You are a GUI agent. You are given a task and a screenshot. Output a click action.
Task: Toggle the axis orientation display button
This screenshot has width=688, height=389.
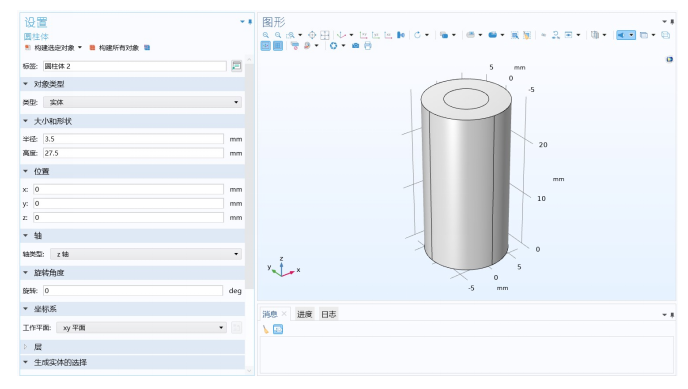click(x=265, y=46)
